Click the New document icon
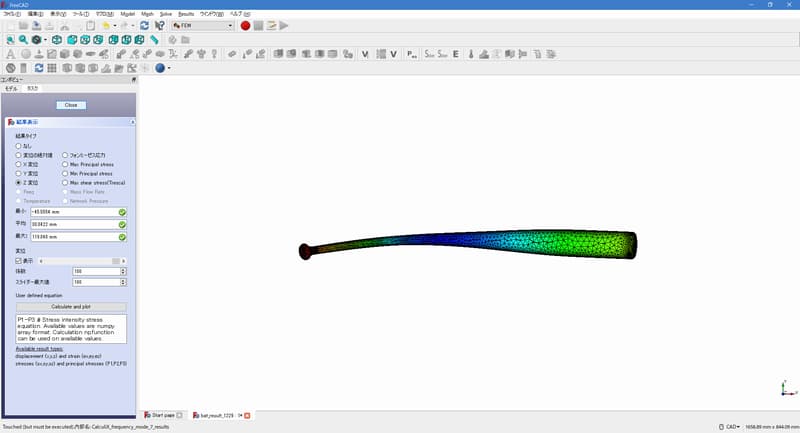 (x=11, y=26)
